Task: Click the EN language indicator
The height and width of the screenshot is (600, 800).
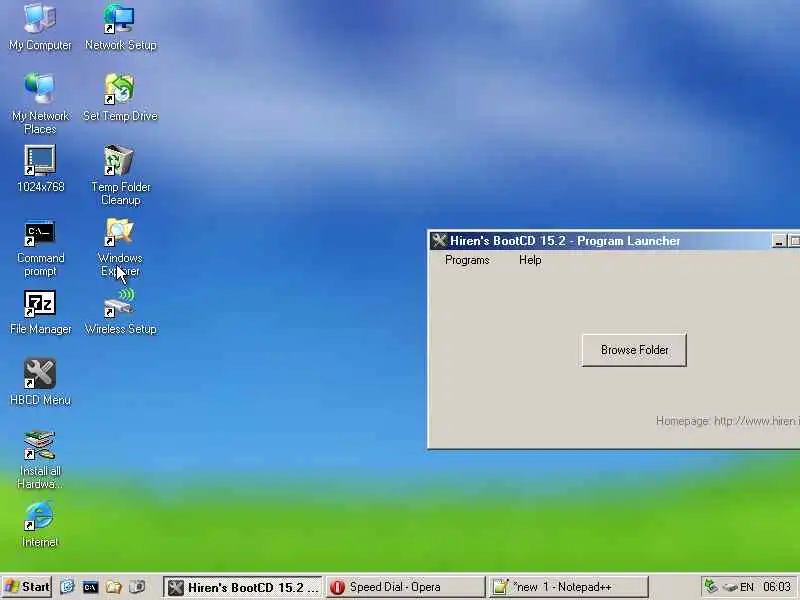Action: [x=747, y=587]
